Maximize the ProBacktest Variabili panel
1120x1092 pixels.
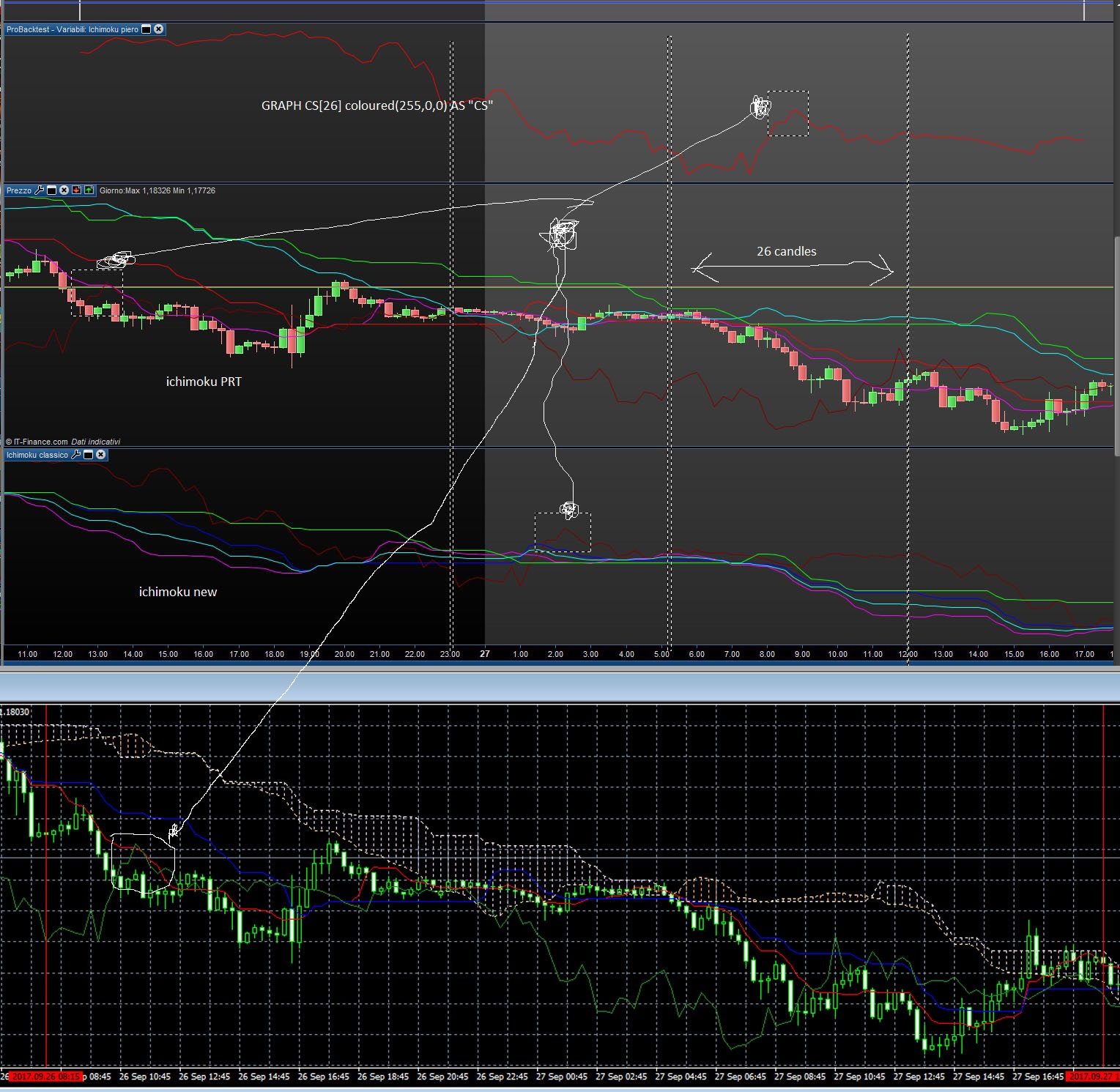pos(146,29)
